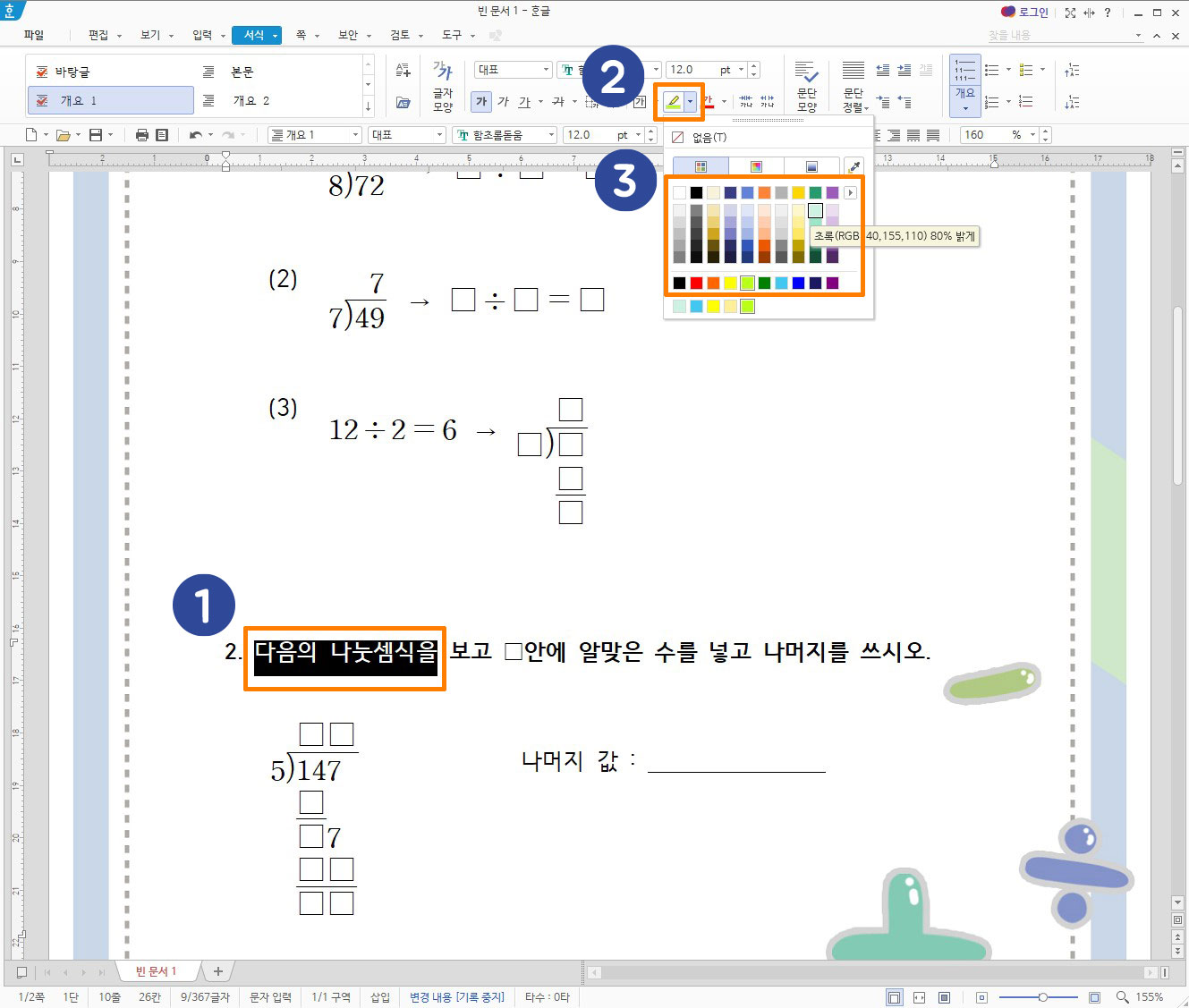Screen dimensions: 1189x1008
Task: Open the 입력 menu
Action: point(202,35)
